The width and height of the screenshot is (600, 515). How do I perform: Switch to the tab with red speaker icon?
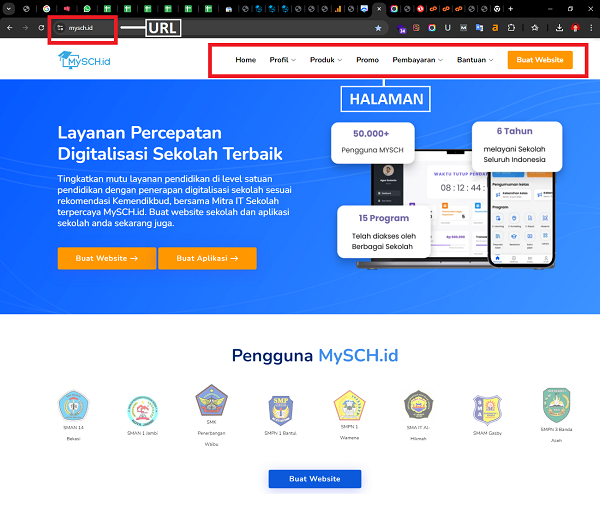pos(67,9)
